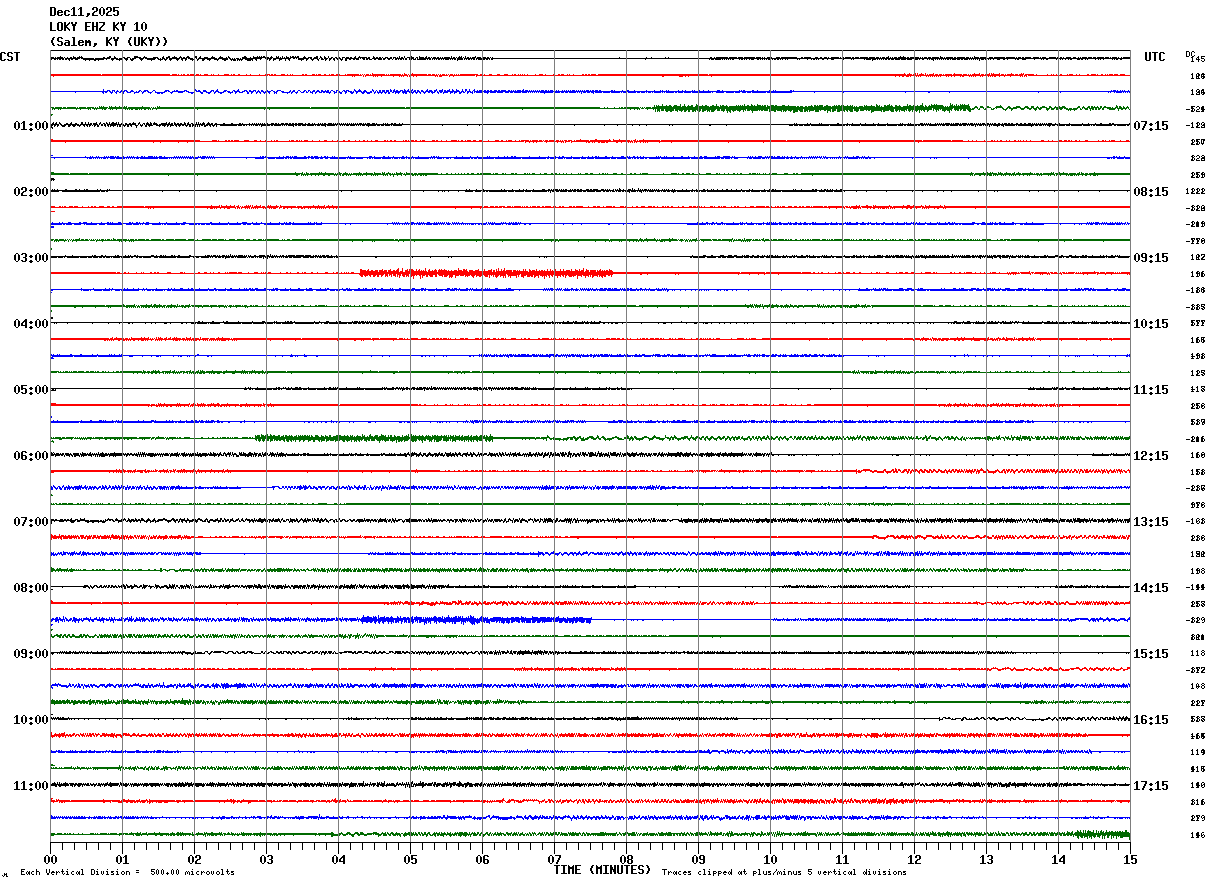Click the 08:15 UTC time label
Image resolution: width=1210 pixels, height=886 pixels.
[x=1150, y=192]
